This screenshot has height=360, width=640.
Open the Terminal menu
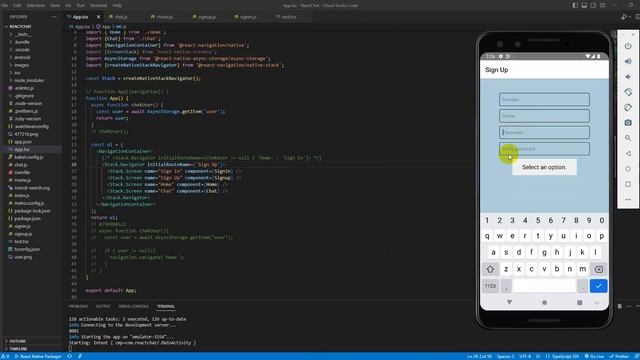click(x=98, y=5)
